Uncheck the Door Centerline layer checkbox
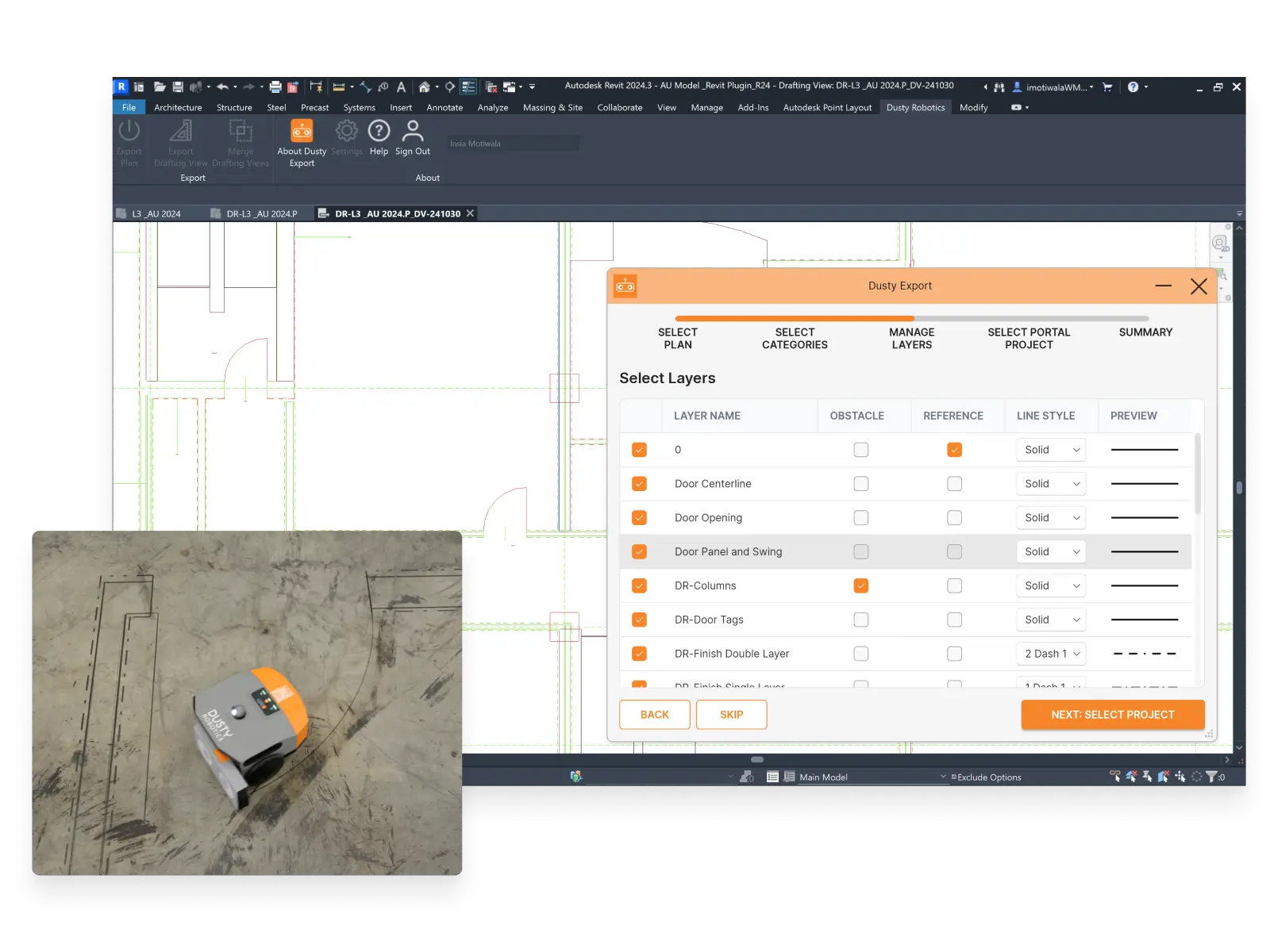This screenshot has height=952, width=1270. (x=639, y=484)
